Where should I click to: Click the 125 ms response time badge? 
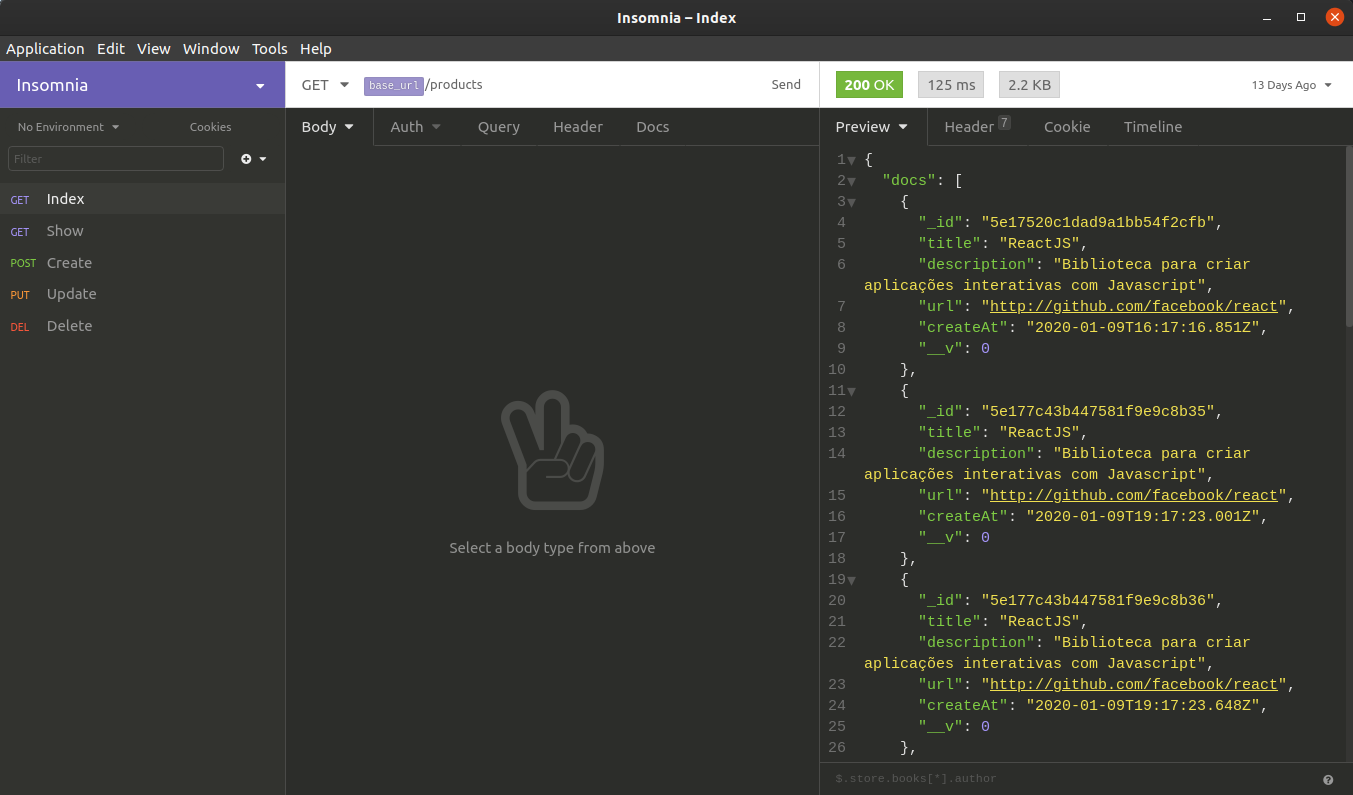click(951, 85)
